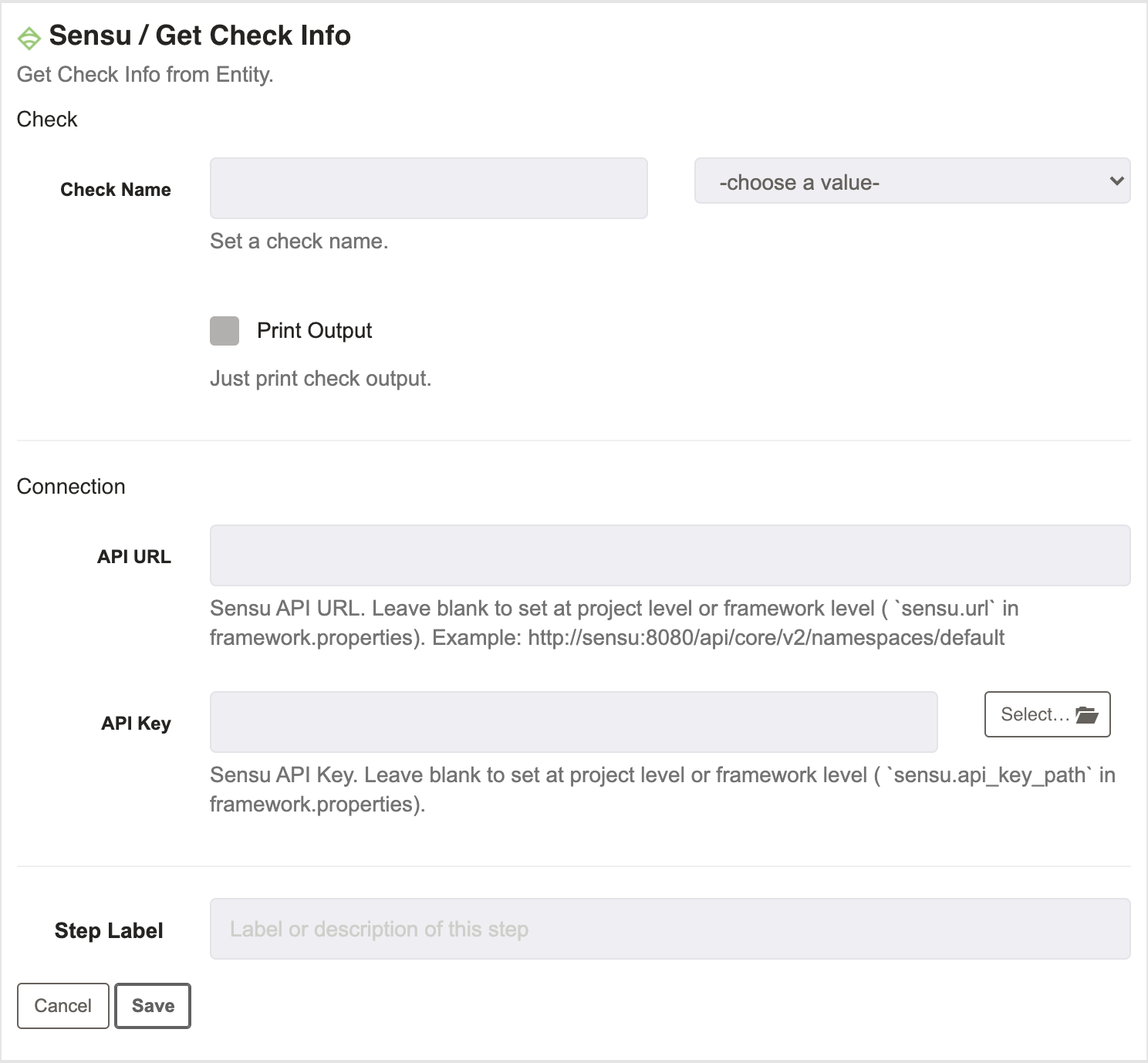This screenshot has width=1148, height=1063.
Task: Focus the Check Name input field
Action: pyautogui.click(x=429, y=188)
